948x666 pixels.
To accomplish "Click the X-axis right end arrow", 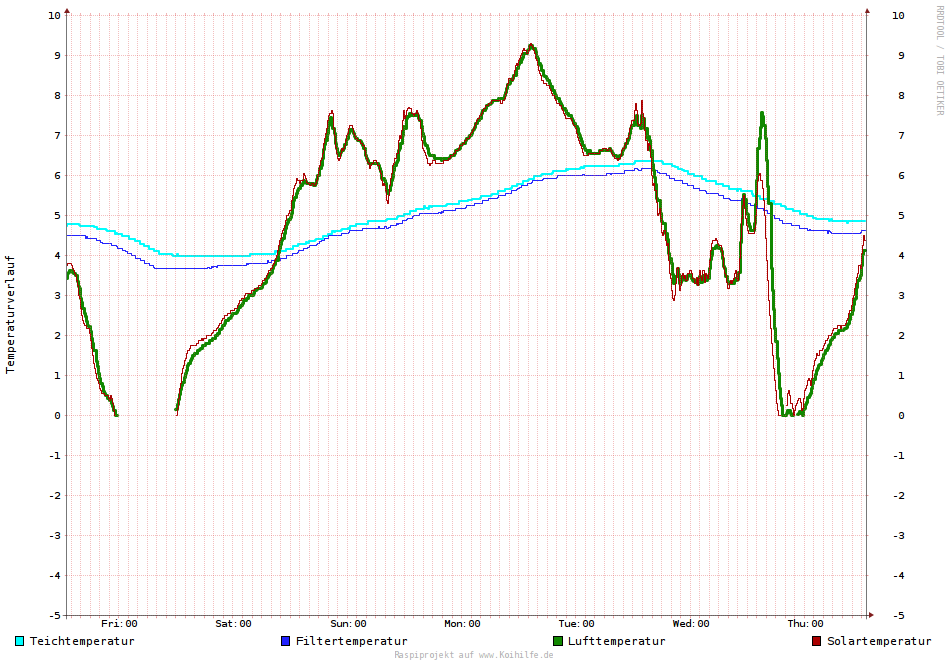I will coord(870,615).
